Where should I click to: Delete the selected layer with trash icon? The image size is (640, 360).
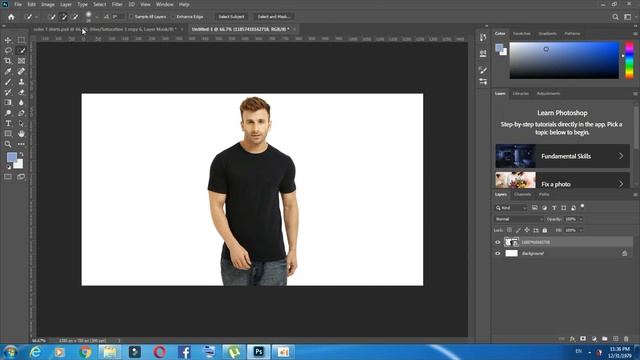(626, 339)
